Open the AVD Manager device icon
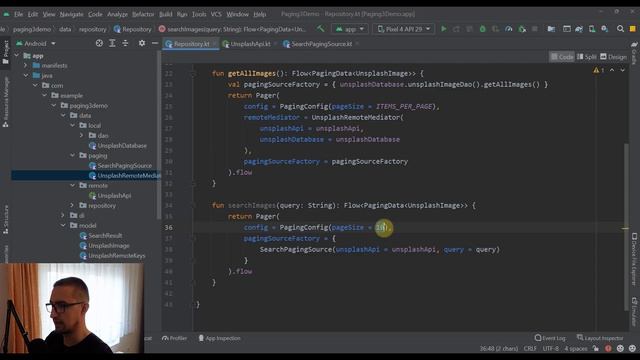The image size is (640, 360). click(x=592, y=29)
